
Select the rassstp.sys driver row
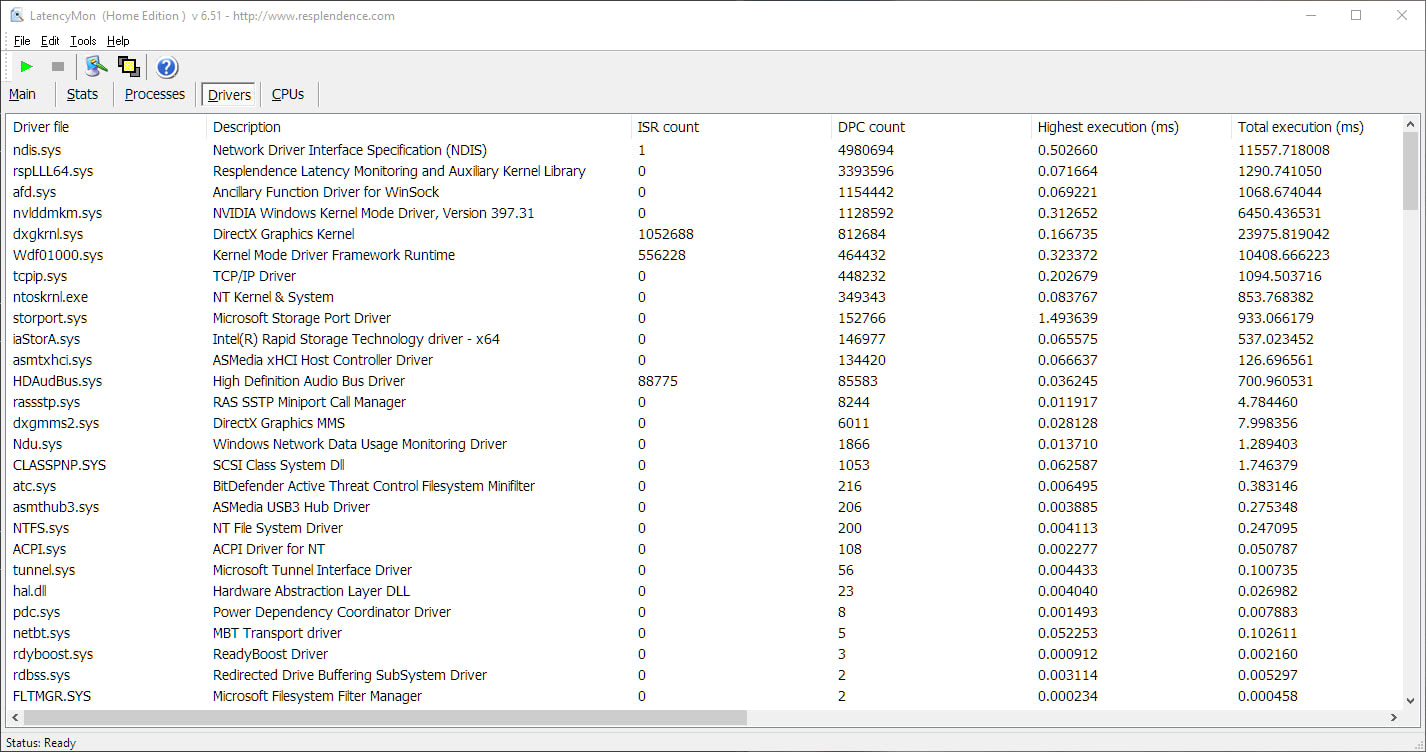coord(704,402)
